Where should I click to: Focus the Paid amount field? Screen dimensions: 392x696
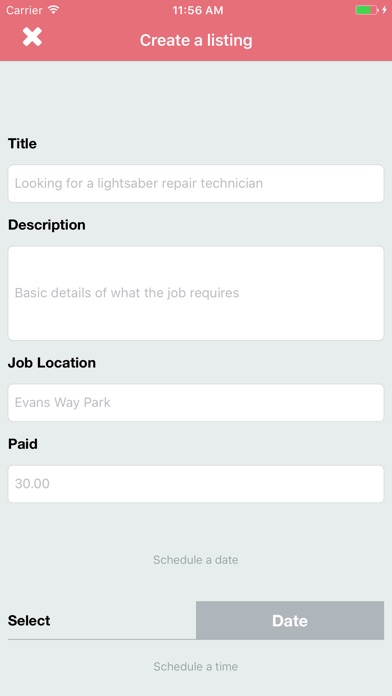196,484
